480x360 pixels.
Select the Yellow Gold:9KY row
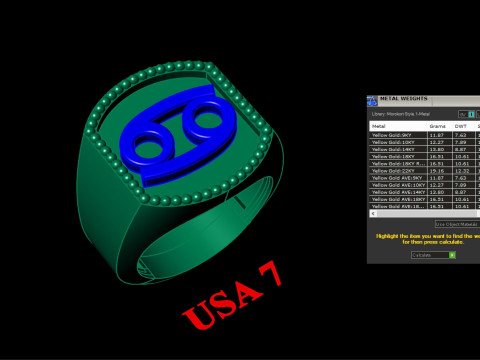tap(424, 135)
